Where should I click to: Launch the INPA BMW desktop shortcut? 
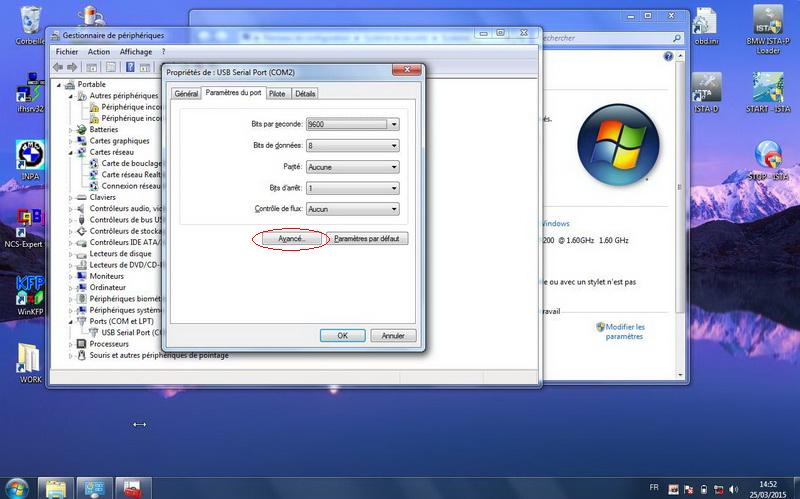pos(31,160)
